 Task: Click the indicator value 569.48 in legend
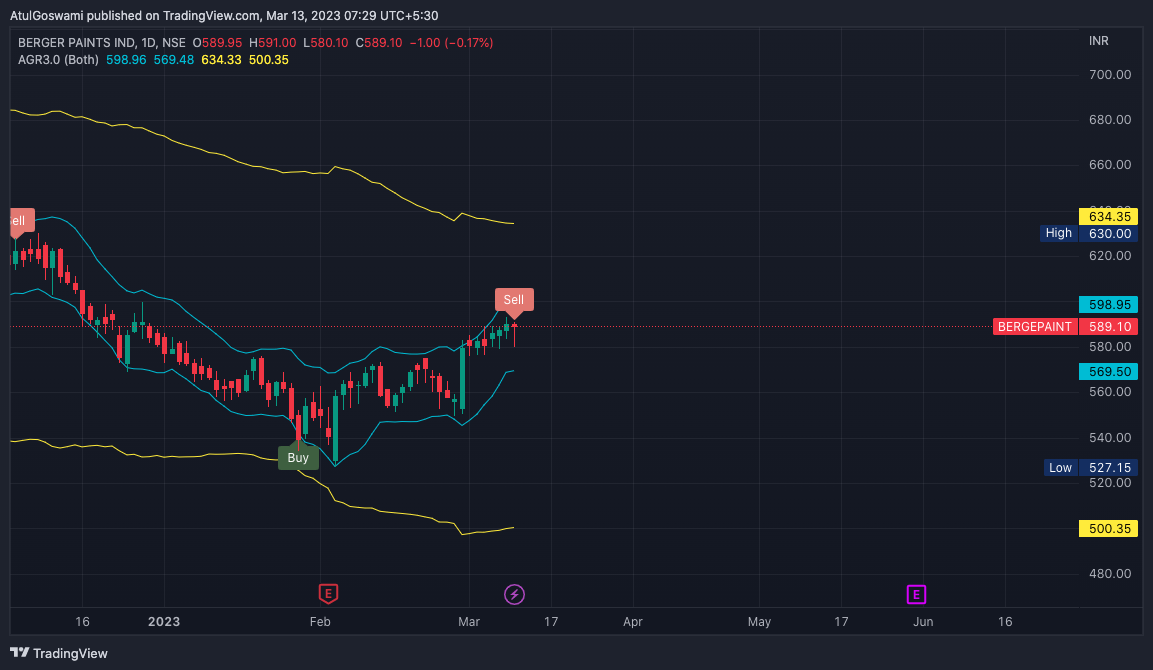pyautogui.click(x=174, y=60)
